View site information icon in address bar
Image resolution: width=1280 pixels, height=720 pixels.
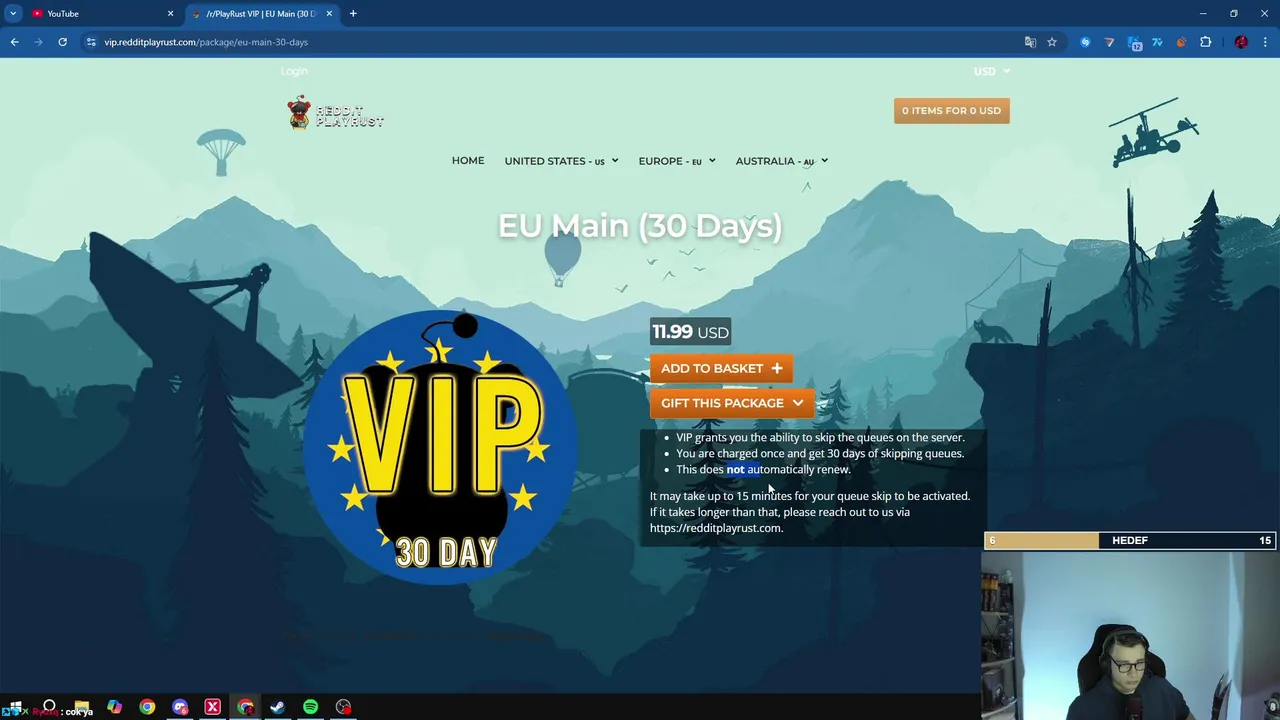click(x=91, y=42)
